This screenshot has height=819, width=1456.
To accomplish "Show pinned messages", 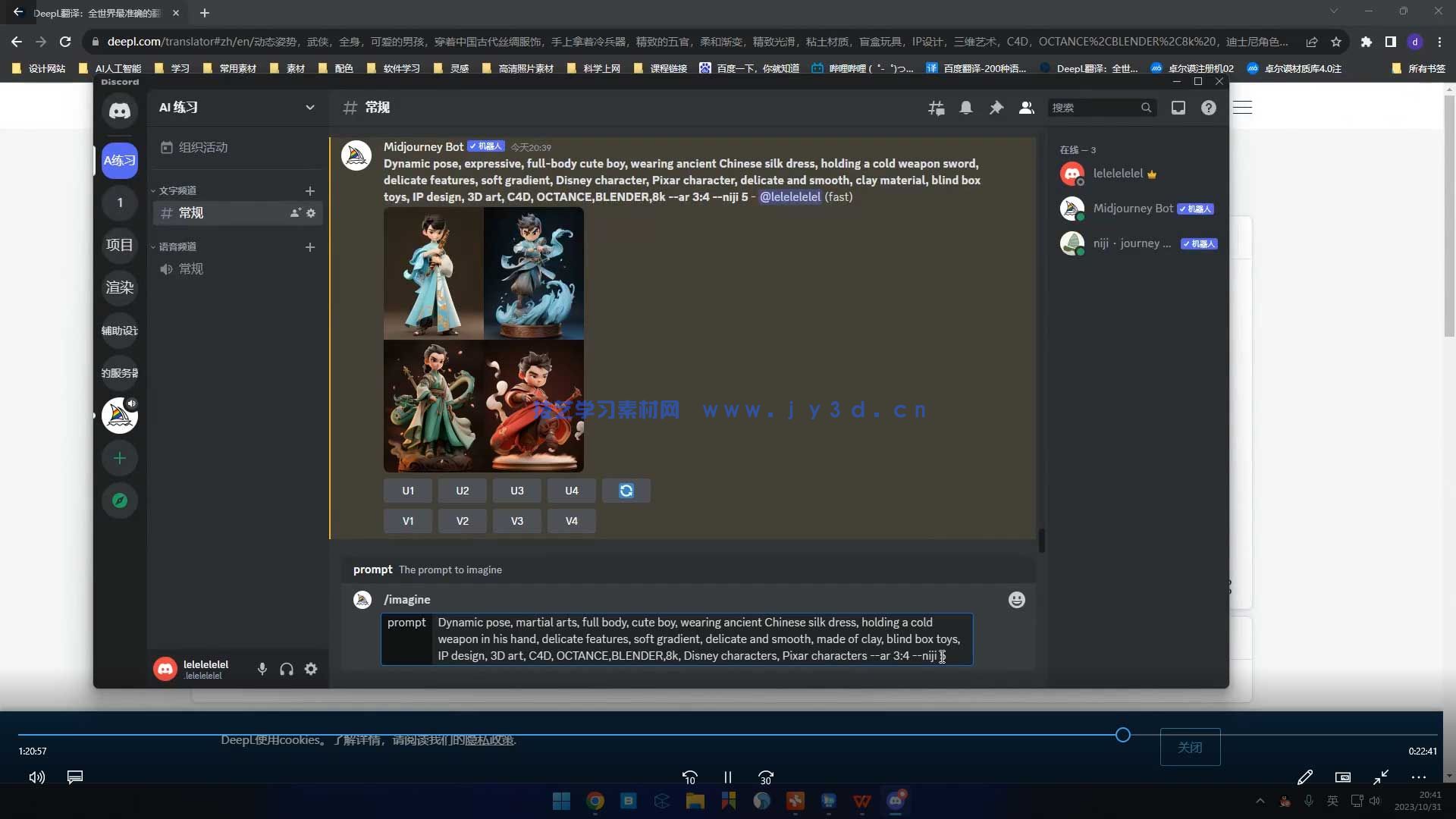I will coord(996,108).
